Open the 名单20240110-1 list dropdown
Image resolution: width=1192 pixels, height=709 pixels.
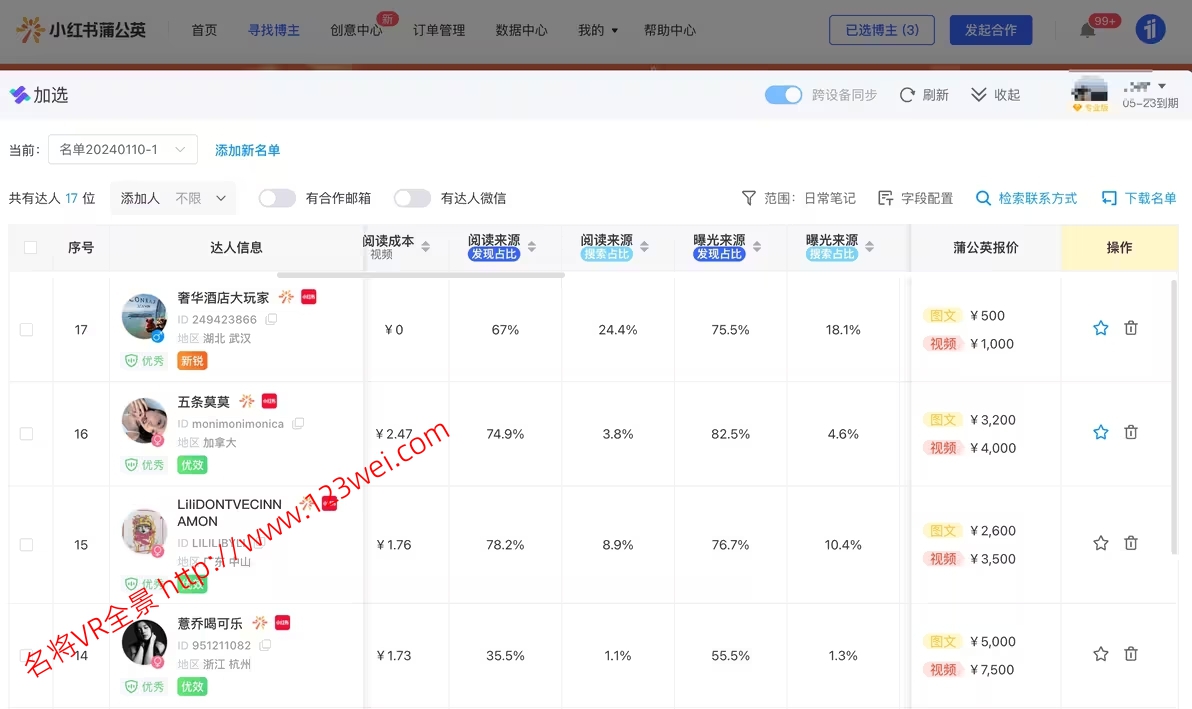point(122,148)
